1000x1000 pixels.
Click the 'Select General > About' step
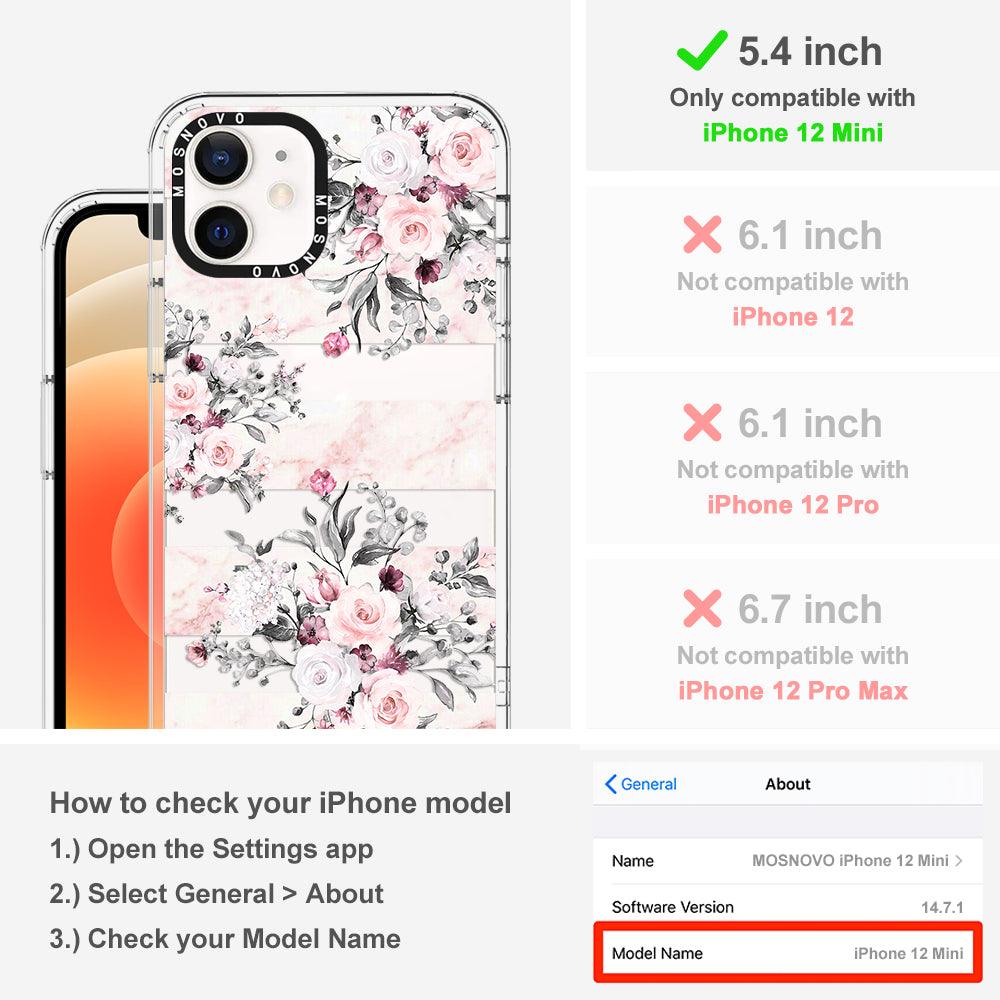click(x=217, y=893)
